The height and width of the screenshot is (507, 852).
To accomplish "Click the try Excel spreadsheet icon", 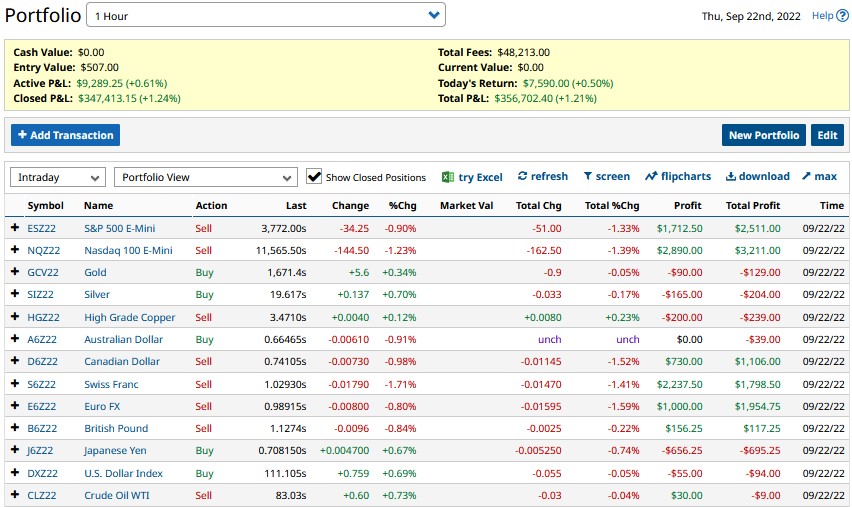I will tap(448, 177).
